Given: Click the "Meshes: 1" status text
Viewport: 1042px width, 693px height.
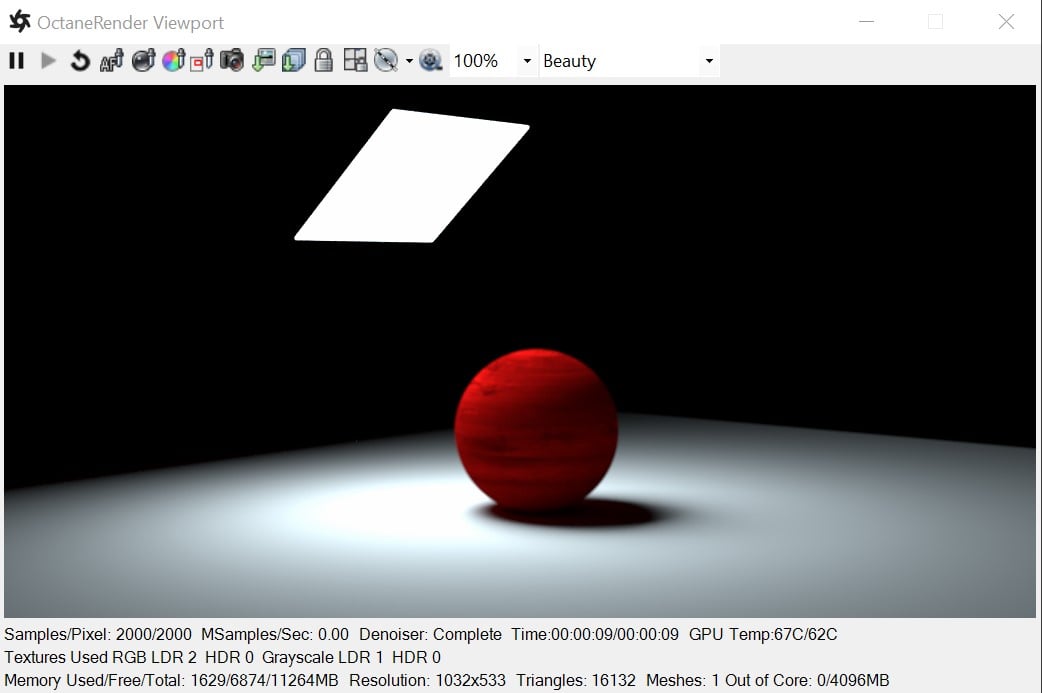Looking at the screenshot, I should coord(683,680).
